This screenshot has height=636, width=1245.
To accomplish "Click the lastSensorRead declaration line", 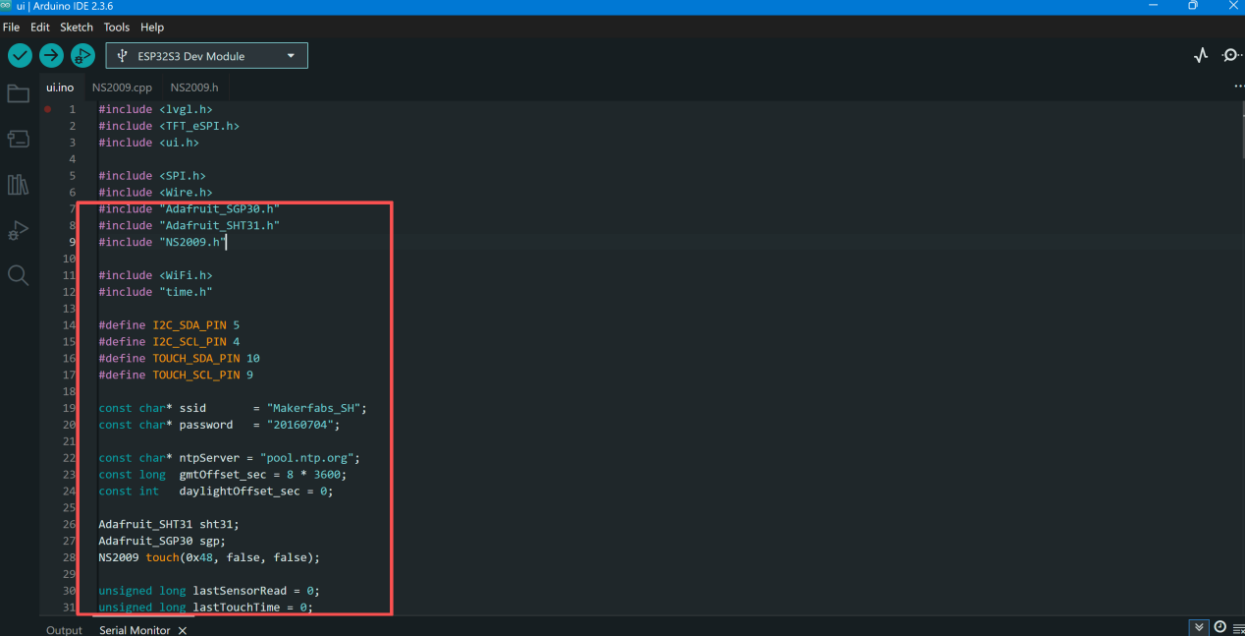I will [x=209, y=590].
